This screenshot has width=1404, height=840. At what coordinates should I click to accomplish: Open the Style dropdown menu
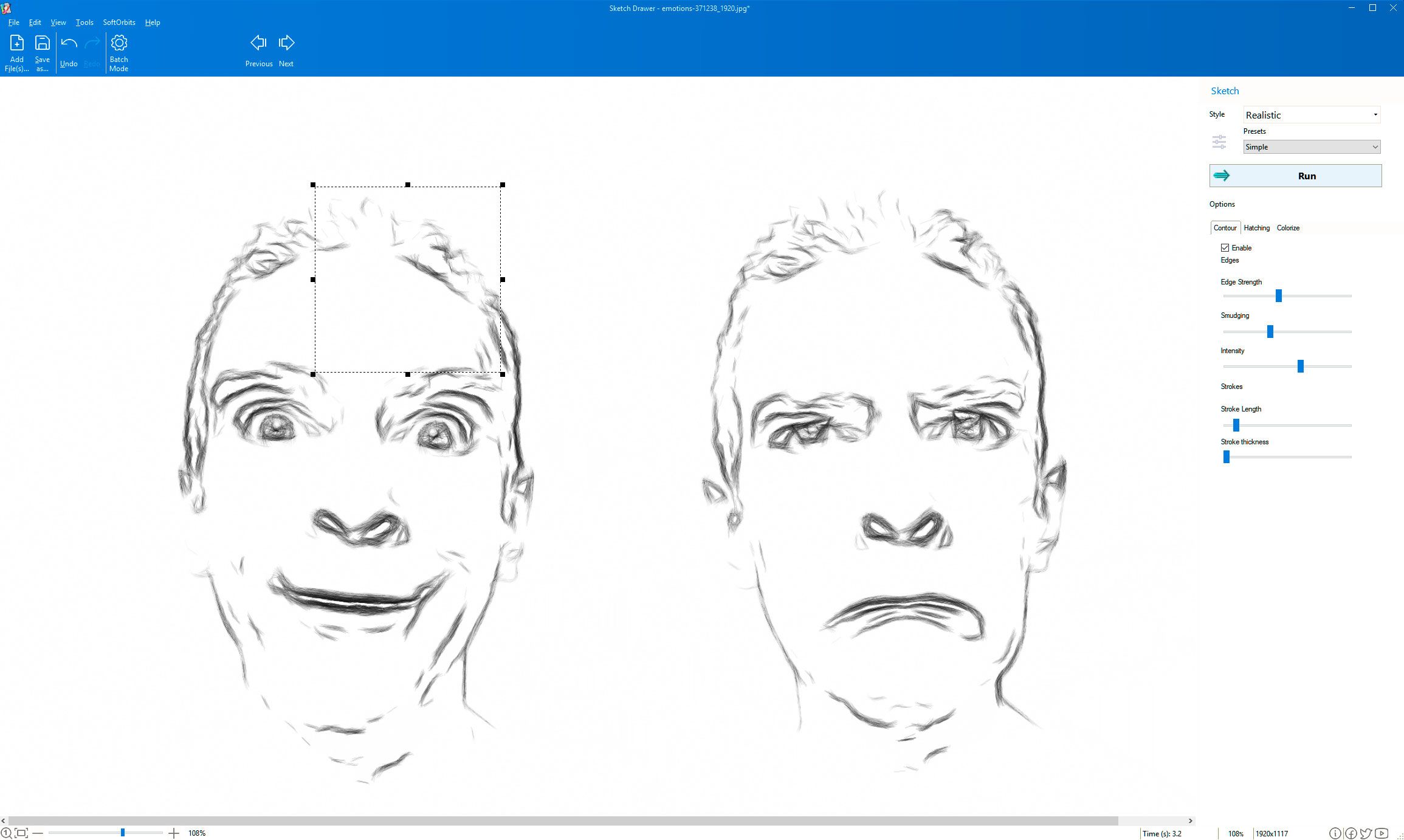[1311, 114]
